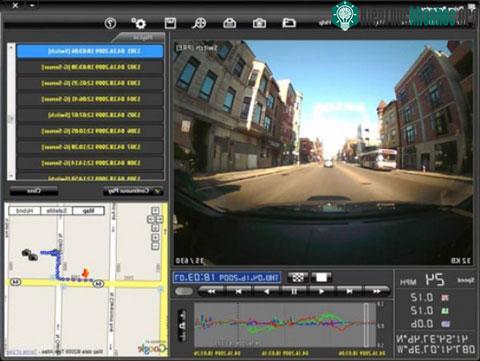480x361 pixels.
Task: Click the Close button under the play list
Action: [34, 191]
